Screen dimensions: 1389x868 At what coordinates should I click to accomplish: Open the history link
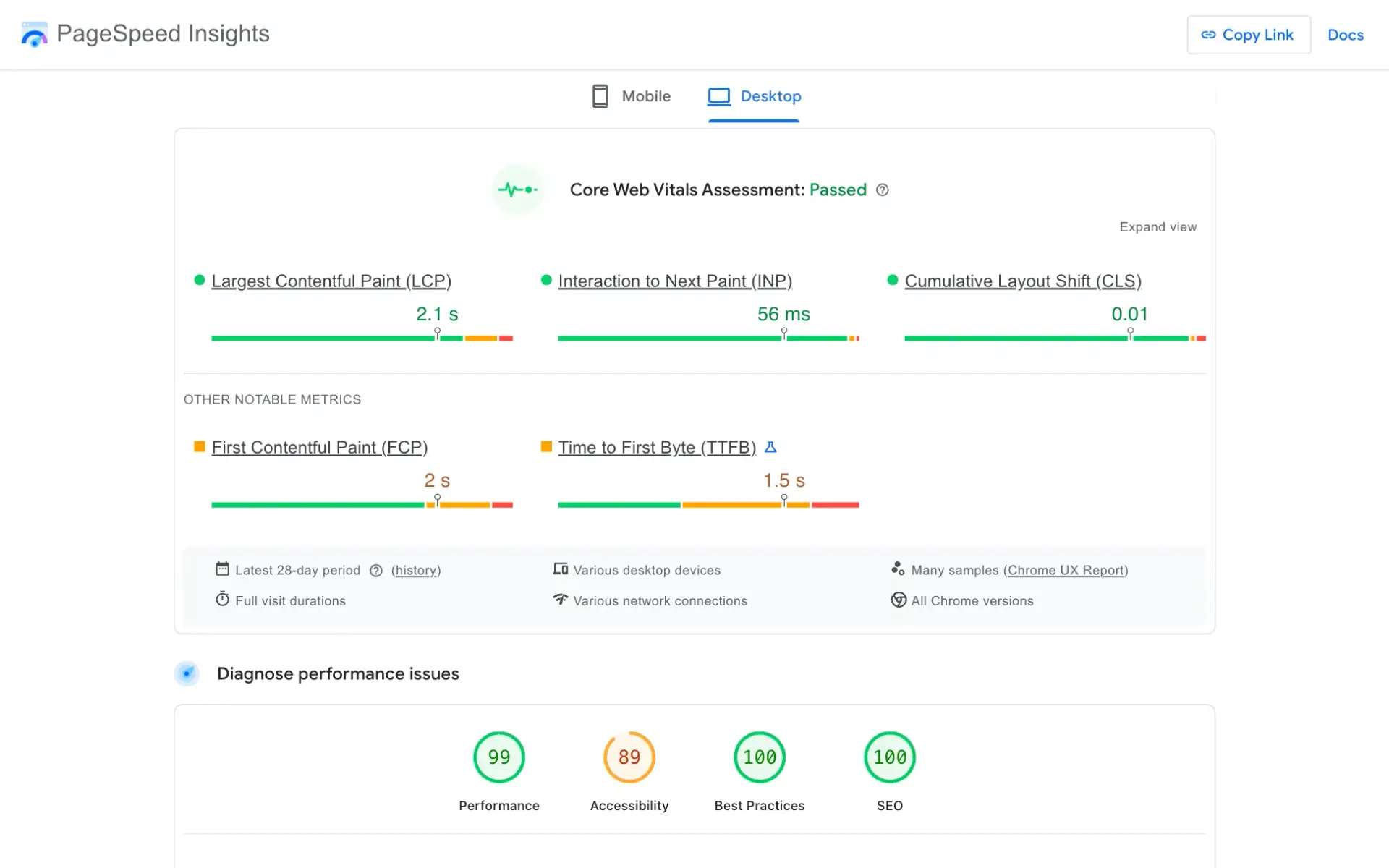coord(416,571)
